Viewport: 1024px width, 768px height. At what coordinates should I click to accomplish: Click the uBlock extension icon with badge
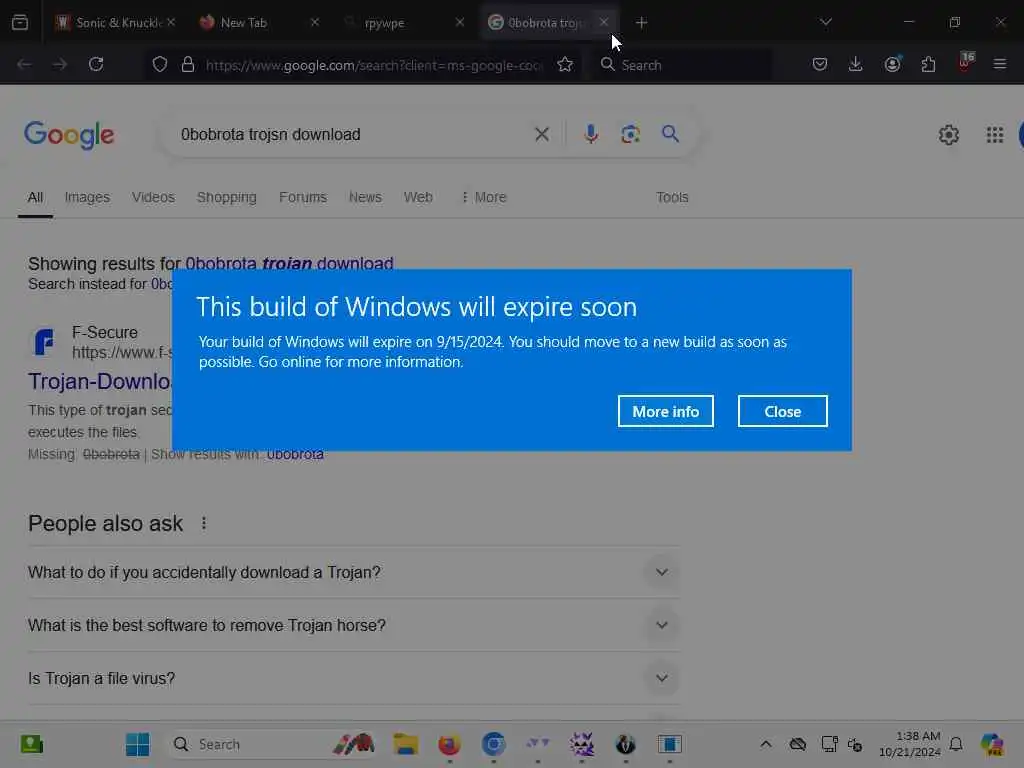(x=965, y=63)
